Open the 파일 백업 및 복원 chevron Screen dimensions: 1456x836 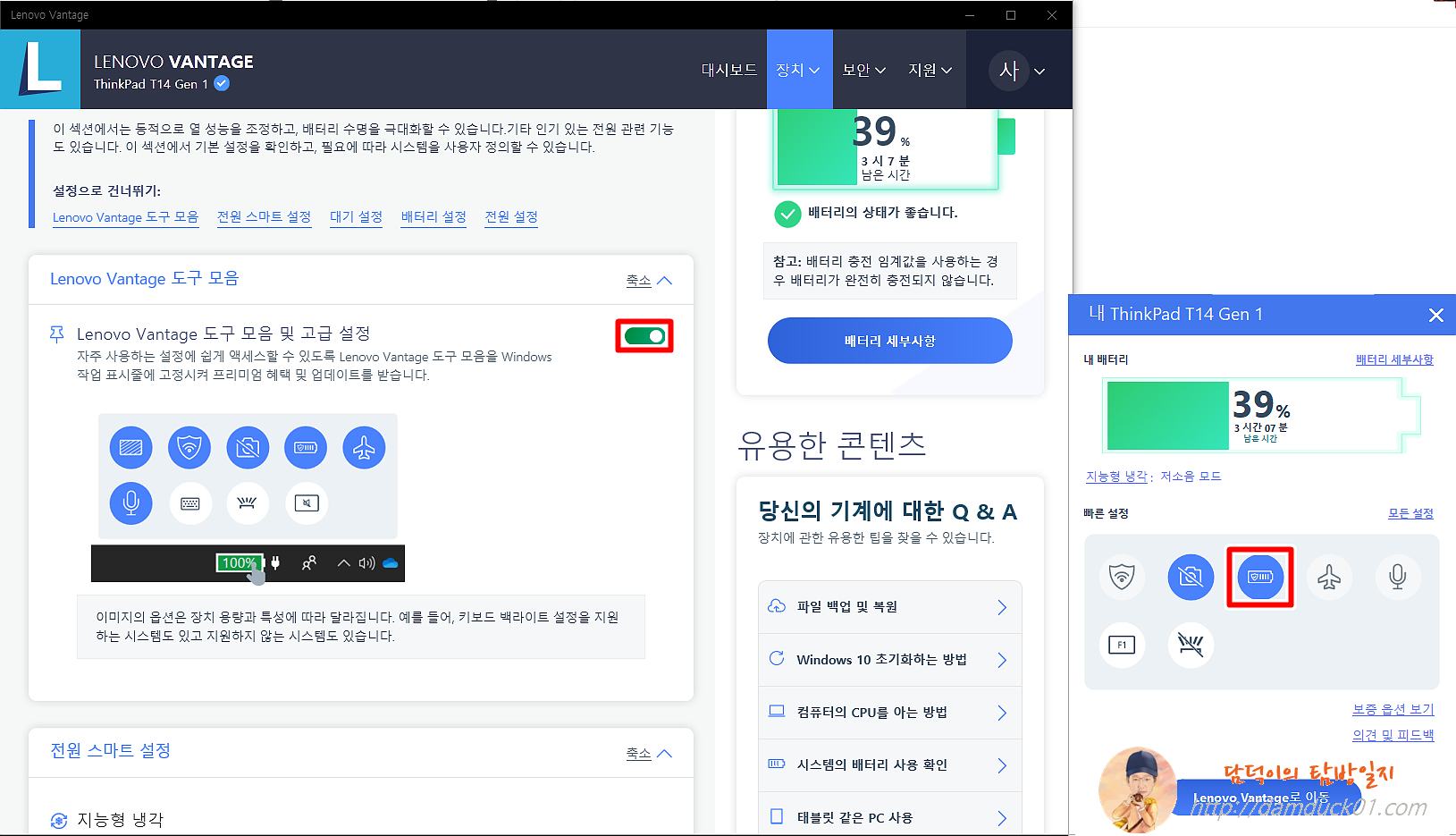coord(1002,607)
